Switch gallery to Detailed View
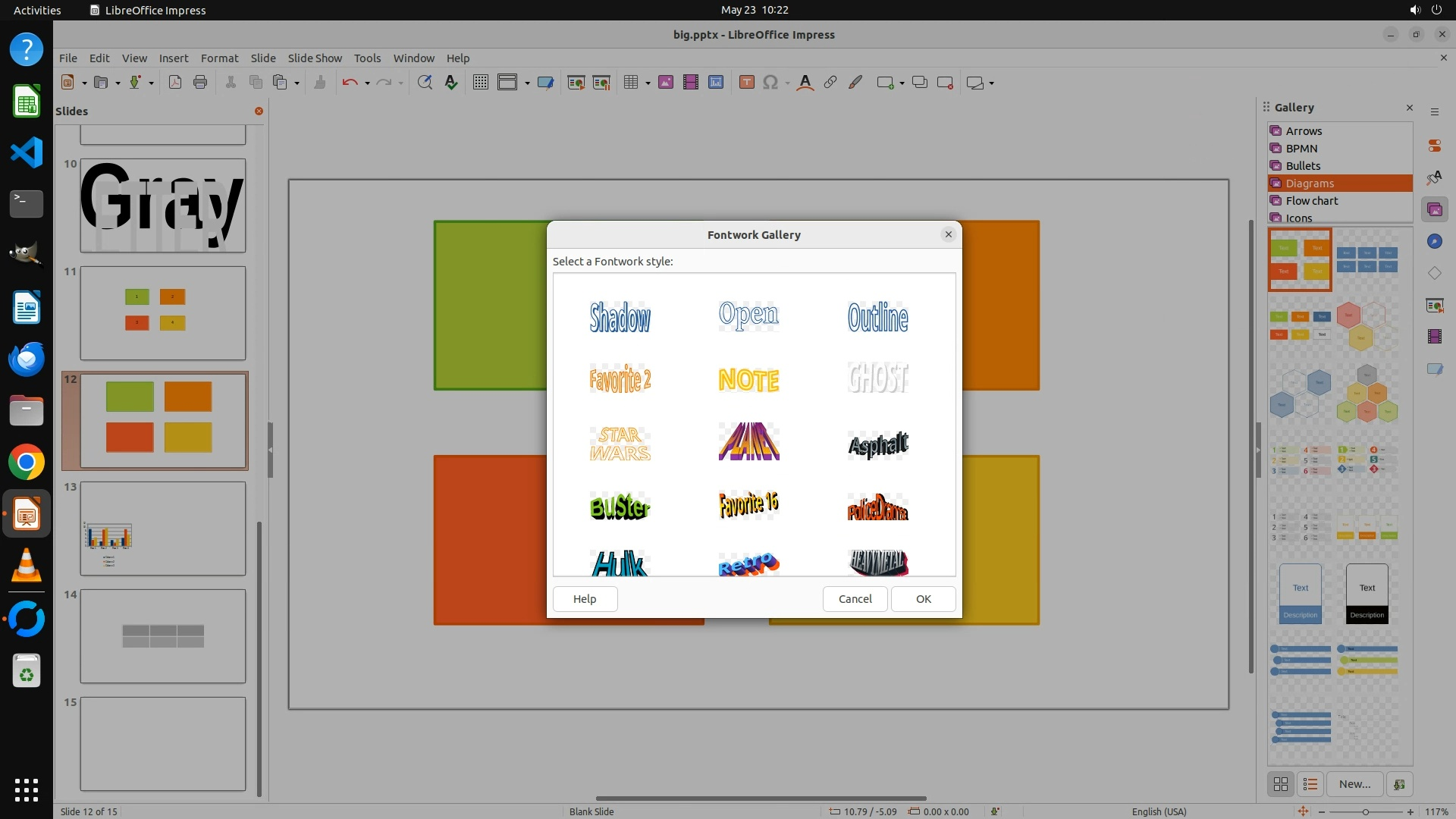1456x819 pixels. (x=1310, y=784)
